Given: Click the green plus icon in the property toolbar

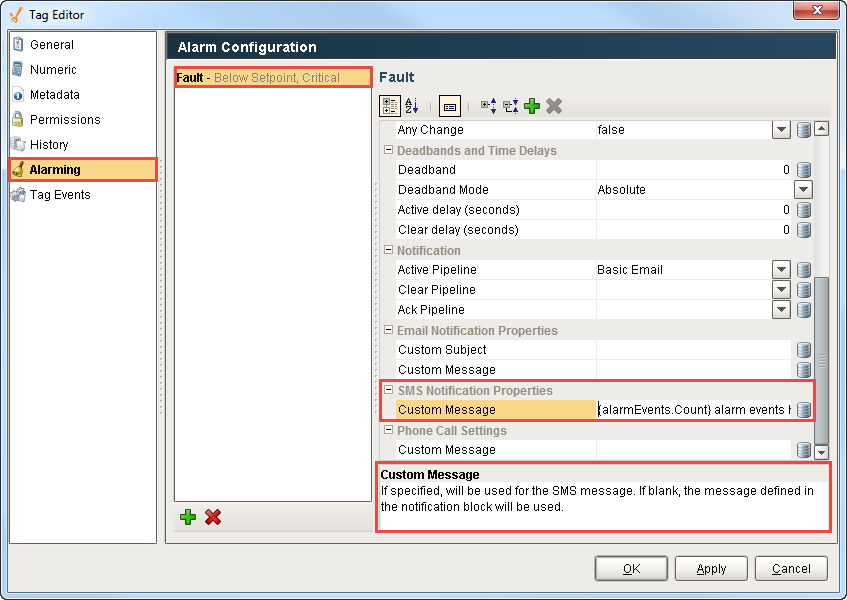Looking at the screenshot, I should click(x=531, y=106).
